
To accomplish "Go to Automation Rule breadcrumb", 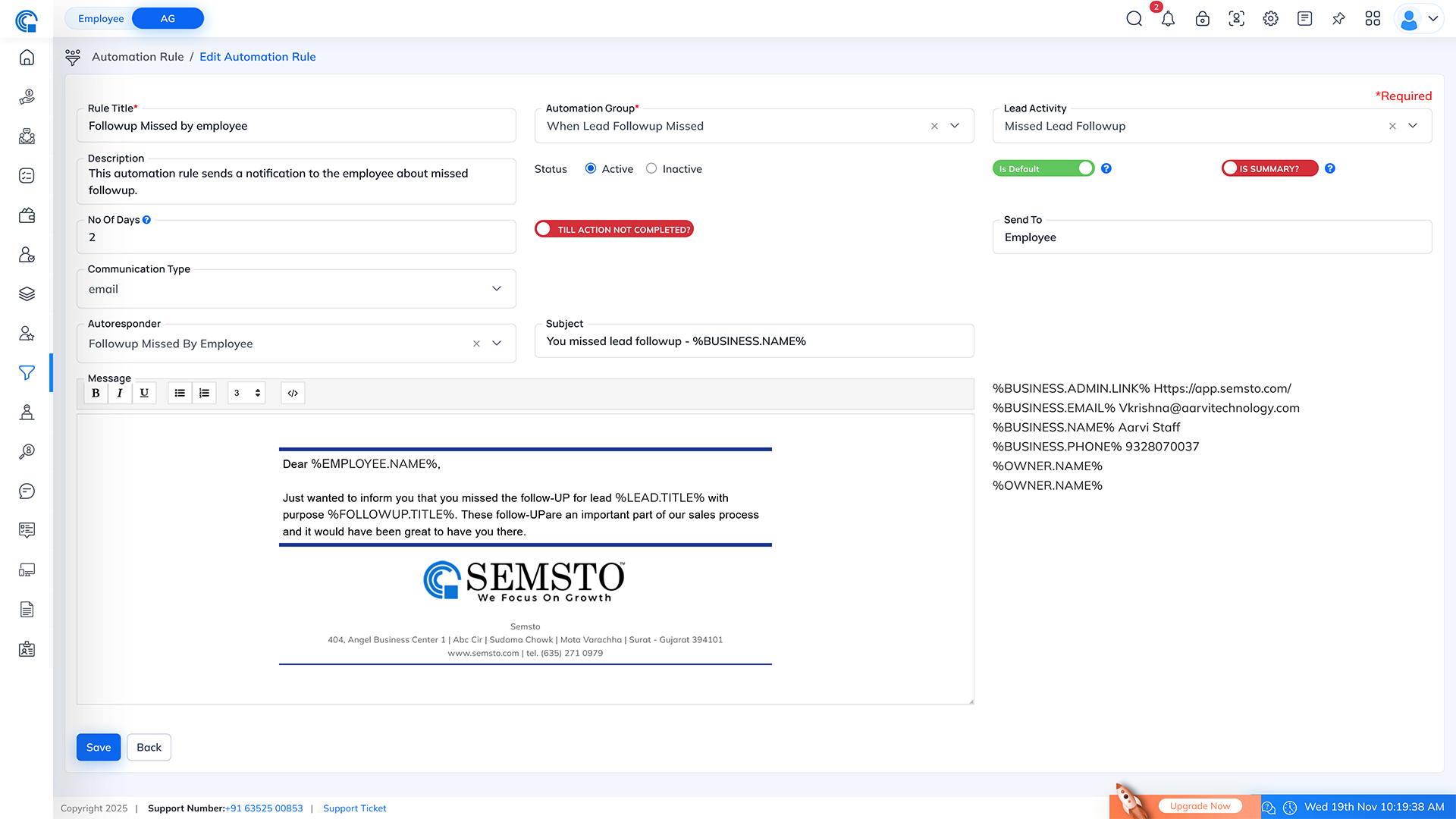I will coord(137,57).
